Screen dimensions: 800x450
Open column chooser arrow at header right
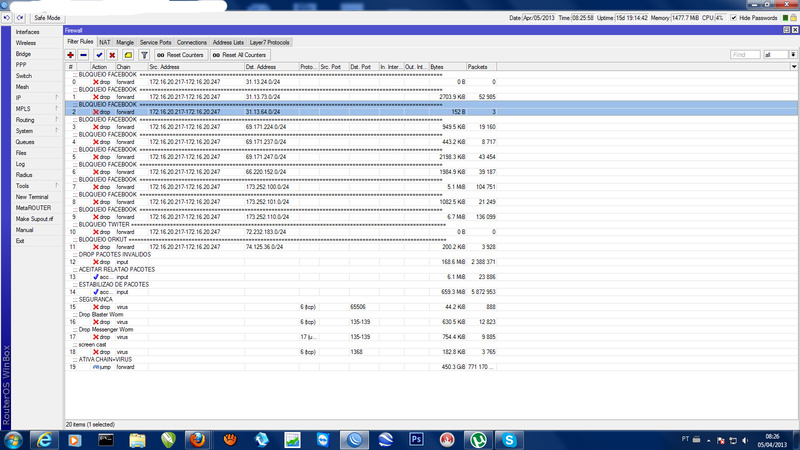pyautogui.click(x=794, y=67)
